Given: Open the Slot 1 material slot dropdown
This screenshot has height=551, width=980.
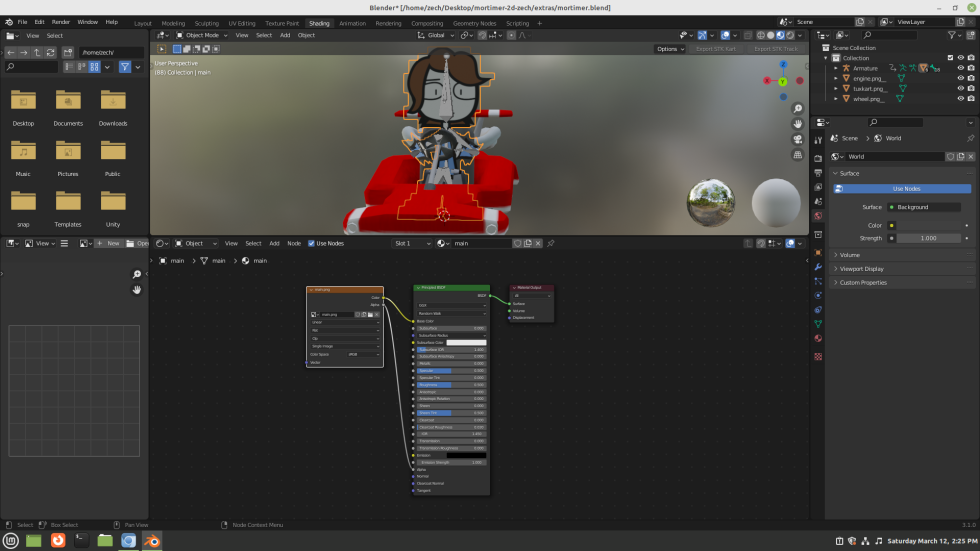Looking at the screenshot, I should 411,243.
